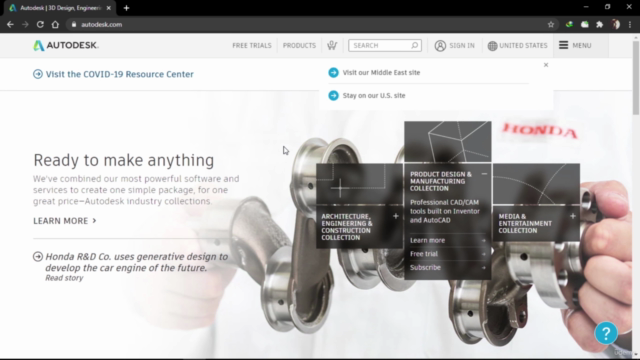Click the search magnifier icon
This screenshot has height=360, width=640.
tap(414, 45)
